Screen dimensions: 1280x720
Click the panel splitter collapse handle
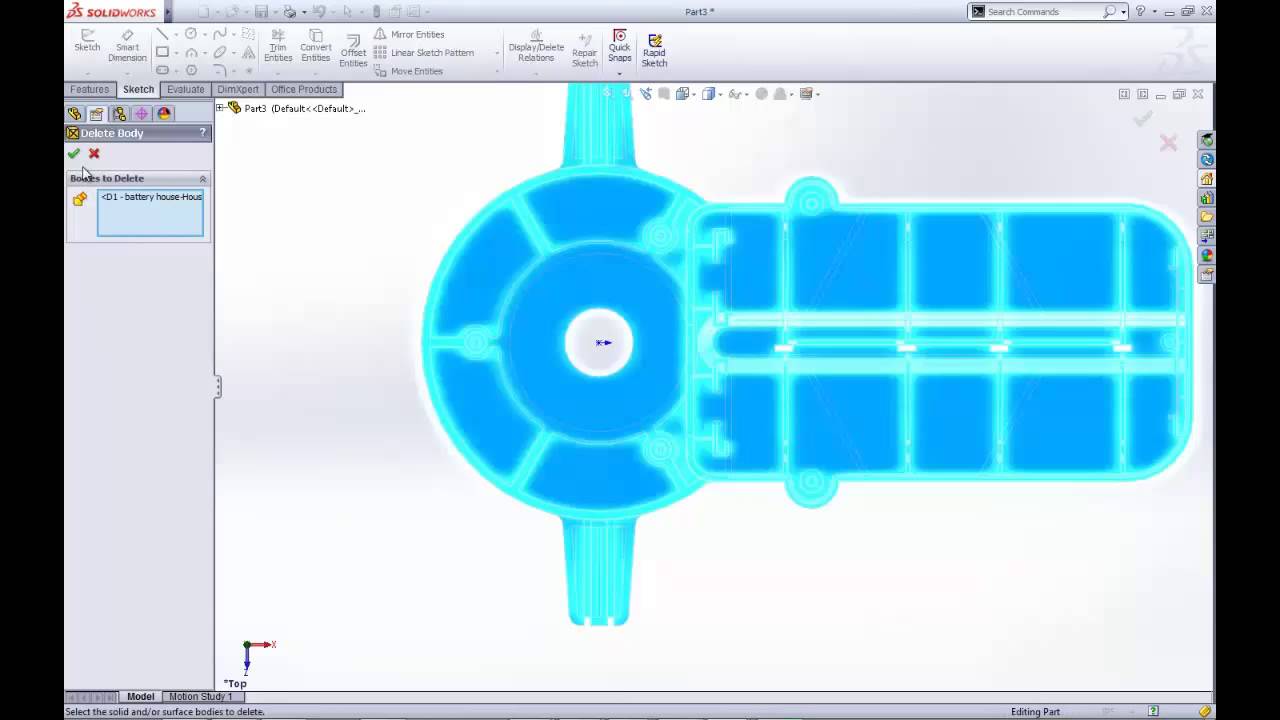pos(217,386)
